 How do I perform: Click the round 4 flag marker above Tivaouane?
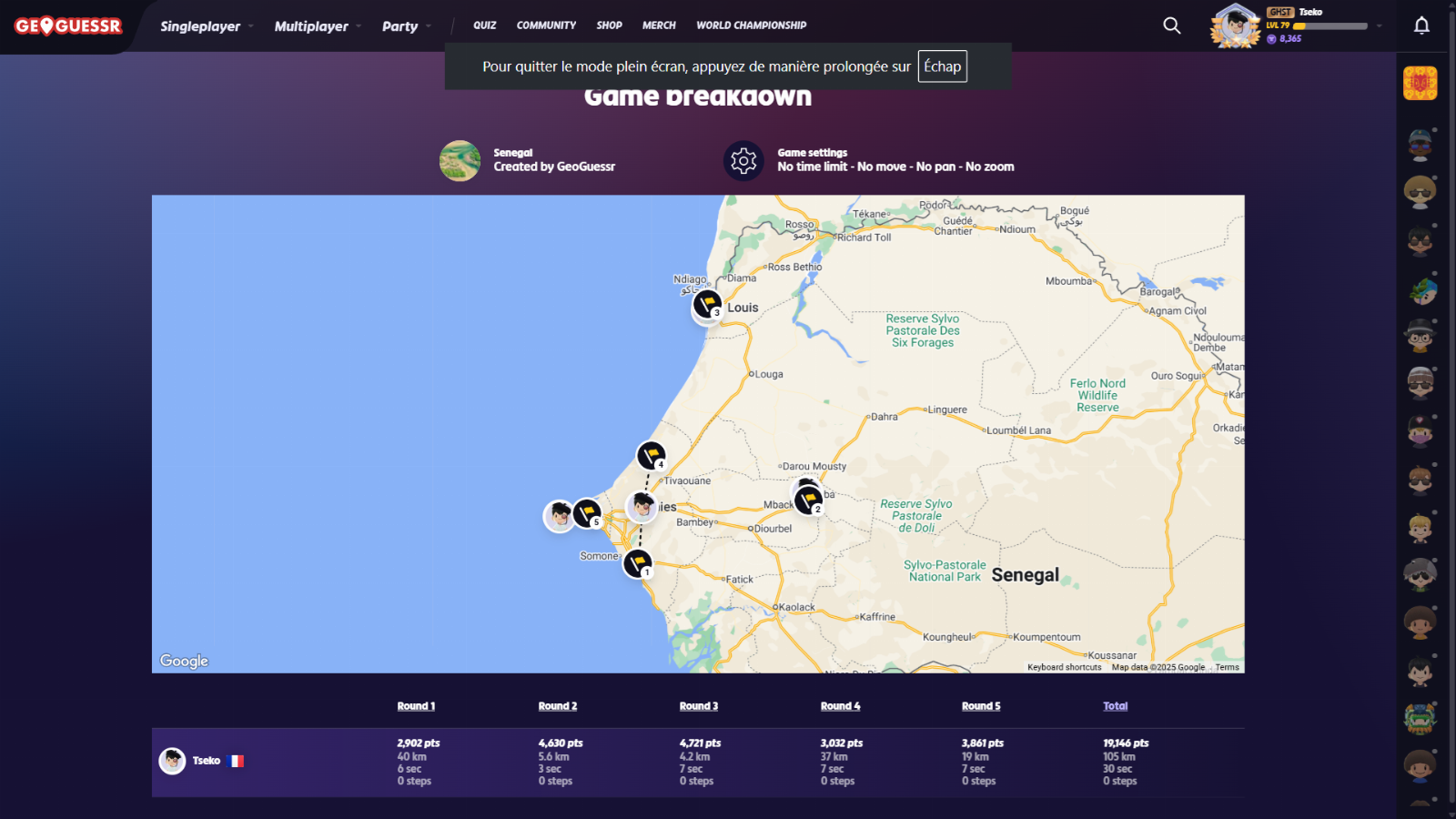pyautogui.click(x=651, y=455)
